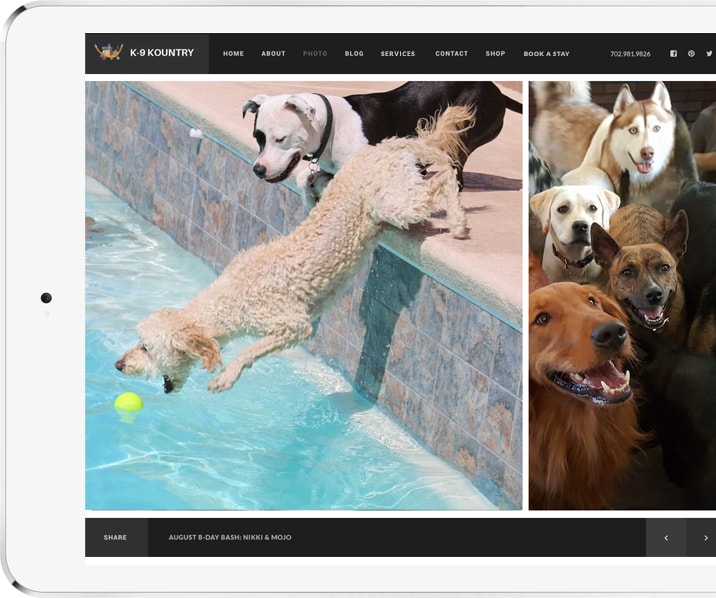Open the Blog menu item
716x598 pixels.
(x=354, y=53)
